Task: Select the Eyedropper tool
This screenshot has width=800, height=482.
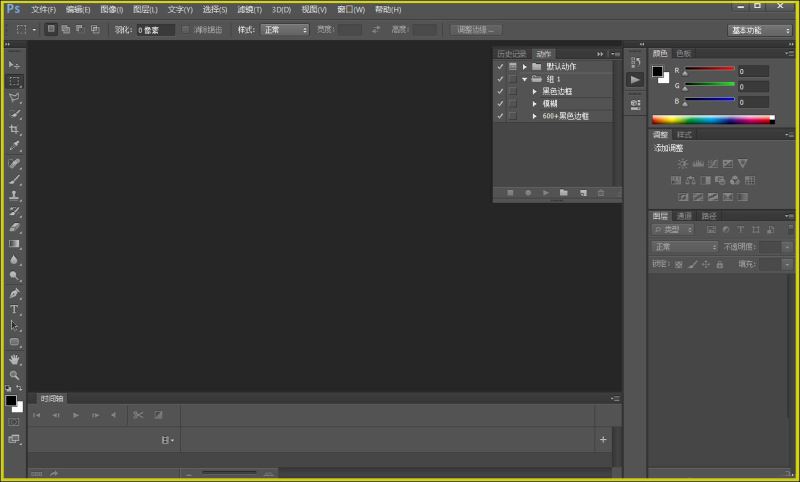Action: (14, 146)
